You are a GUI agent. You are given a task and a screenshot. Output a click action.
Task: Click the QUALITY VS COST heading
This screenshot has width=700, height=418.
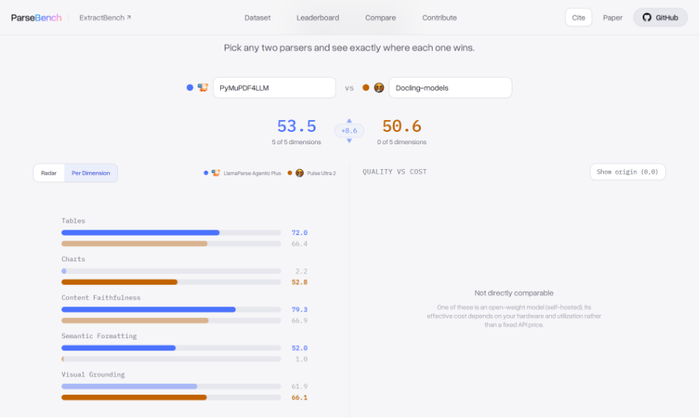pyautogui.click(x=395, y=172)
